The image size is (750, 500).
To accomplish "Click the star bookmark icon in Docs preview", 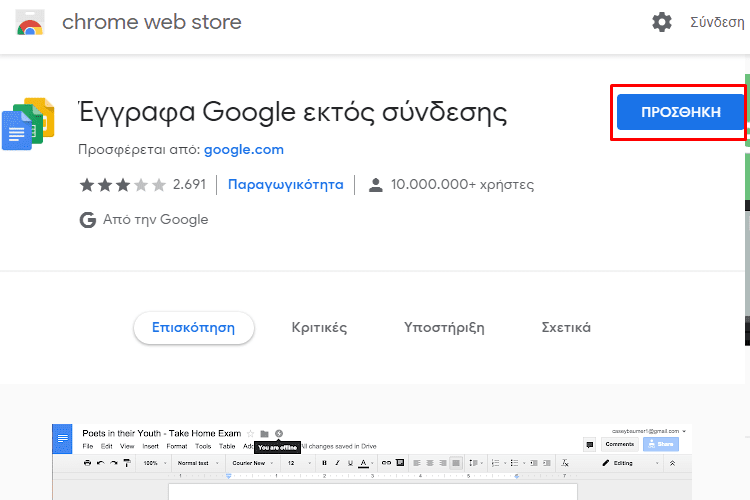I will 250,433.
